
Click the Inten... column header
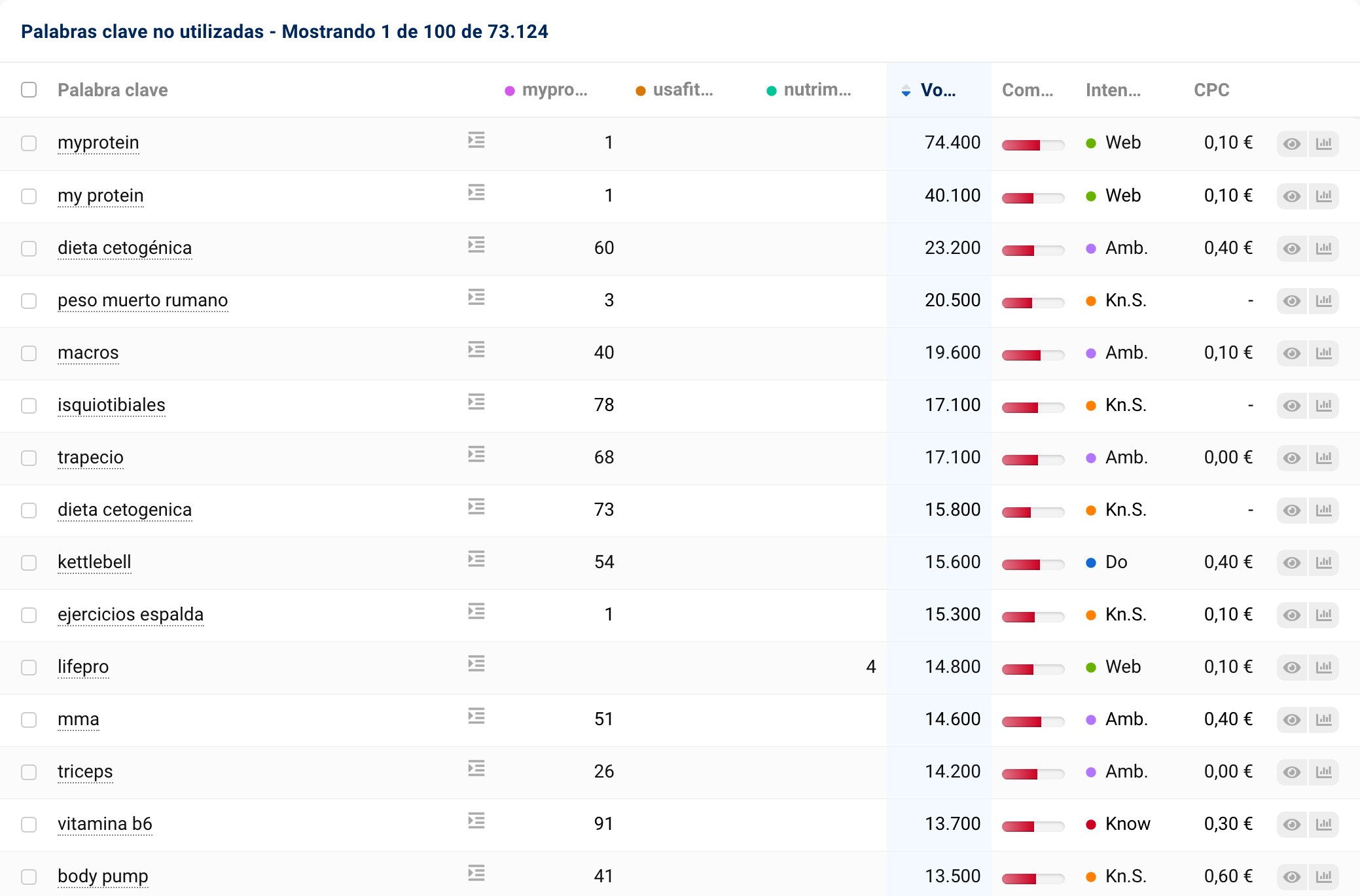coord(1113,90)
